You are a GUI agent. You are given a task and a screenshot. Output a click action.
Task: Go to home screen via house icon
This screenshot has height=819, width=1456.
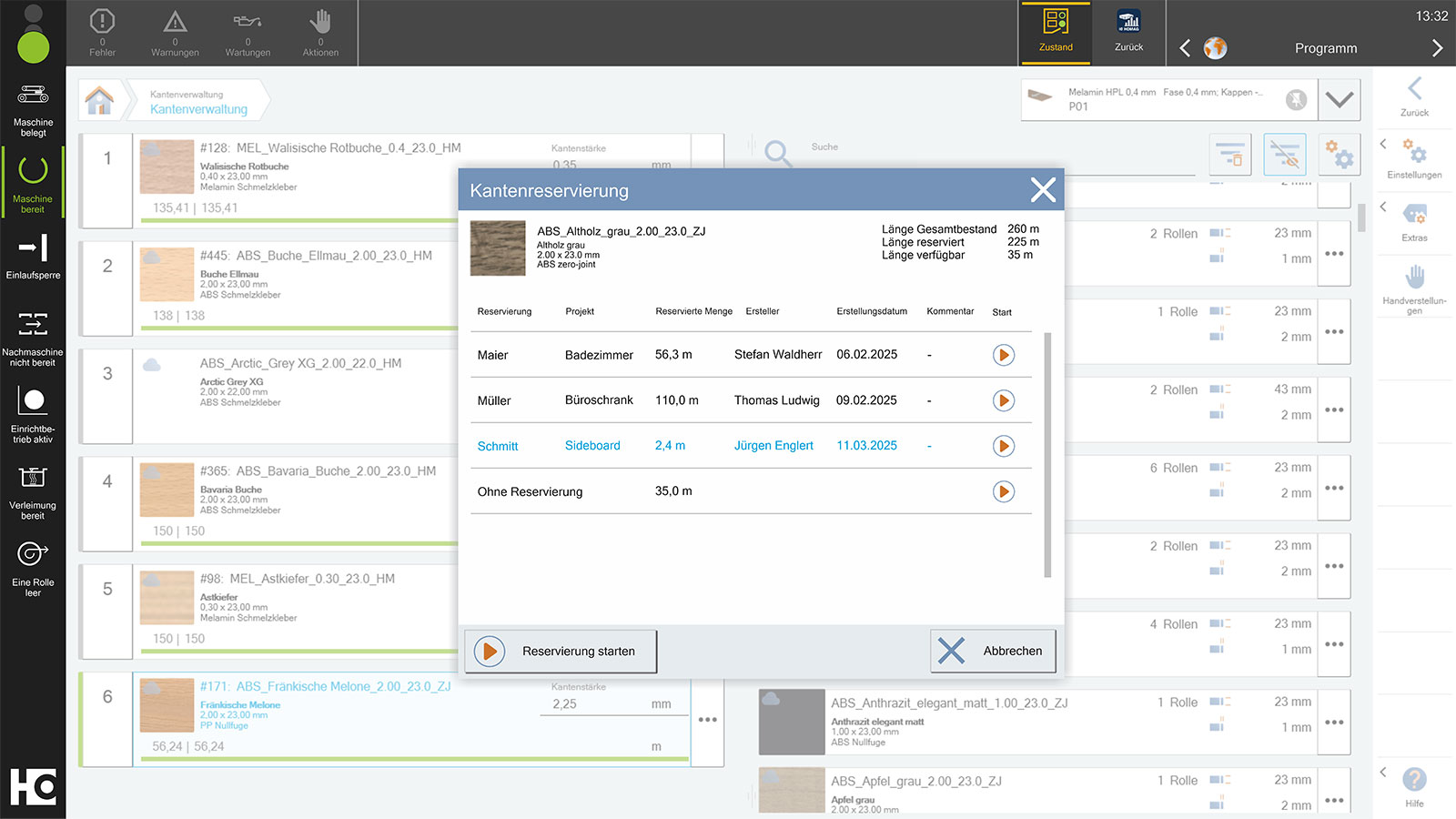tap(100, 100)
